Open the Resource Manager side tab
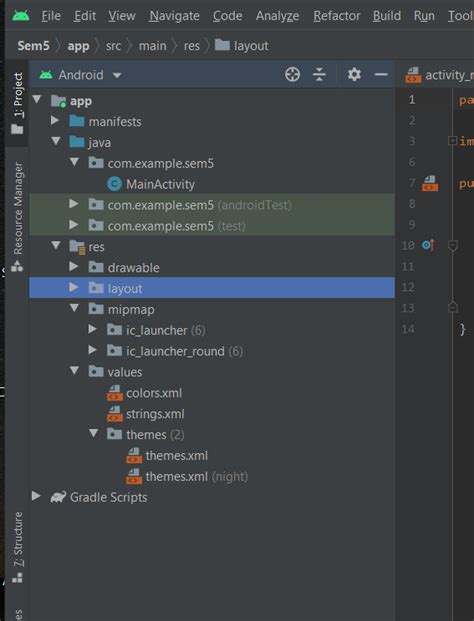Image resolution: width=474 pixels, height=621 pixels. coord(17,216)
